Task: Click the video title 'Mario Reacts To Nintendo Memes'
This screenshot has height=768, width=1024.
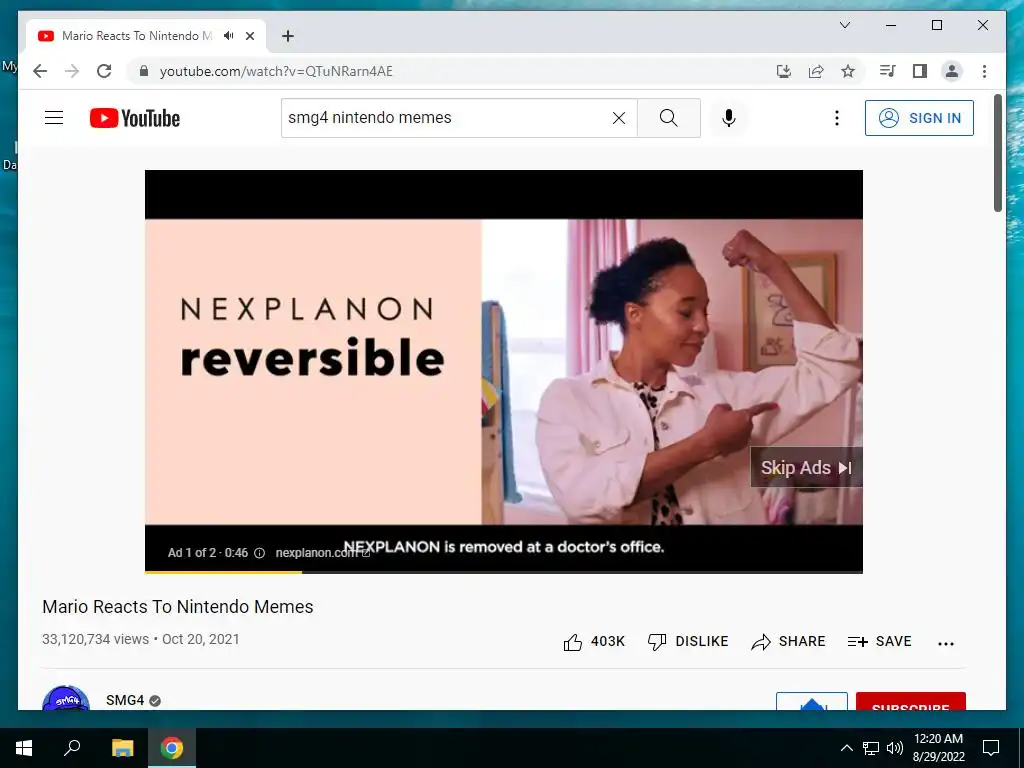Action: (x=178, y=607)
